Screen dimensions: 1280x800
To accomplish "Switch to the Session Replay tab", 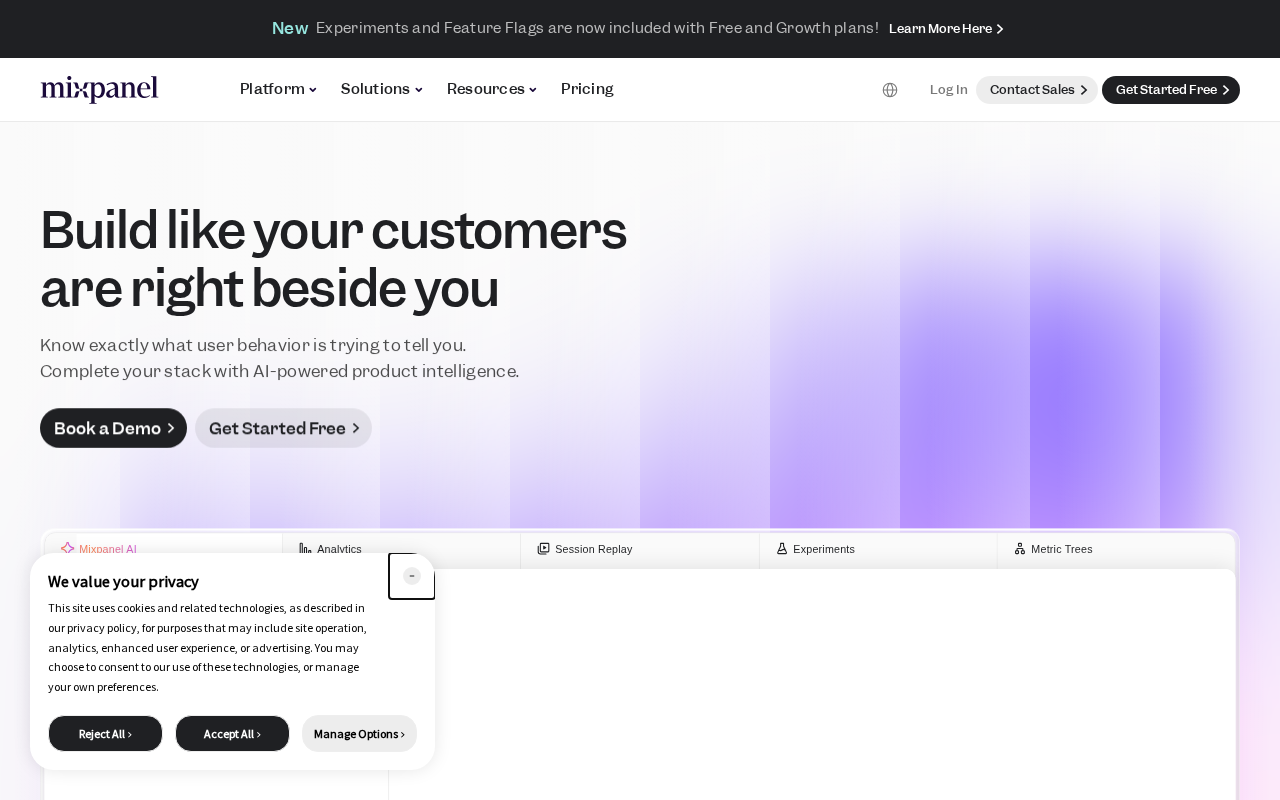I will tap(640, 549).
